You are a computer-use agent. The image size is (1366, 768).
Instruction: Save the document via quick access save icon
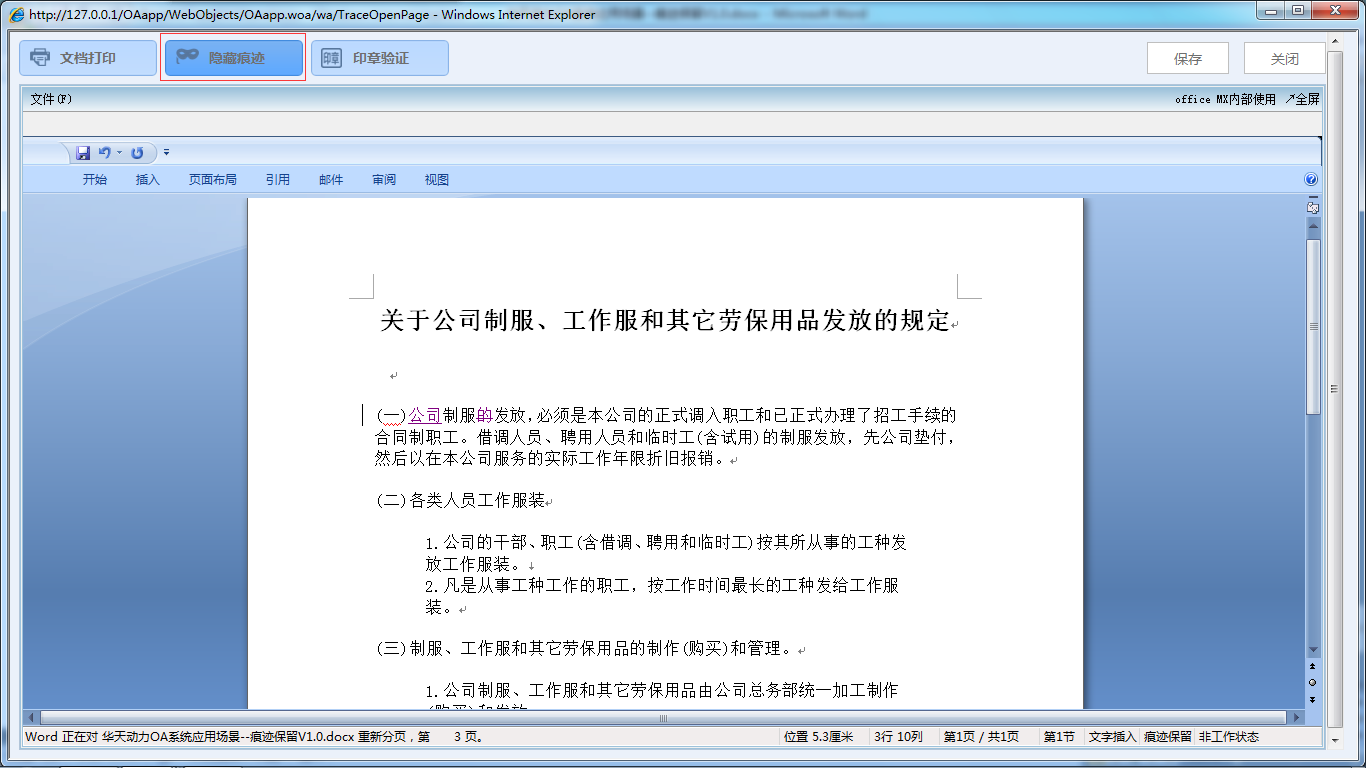click(x=83, y=152)
